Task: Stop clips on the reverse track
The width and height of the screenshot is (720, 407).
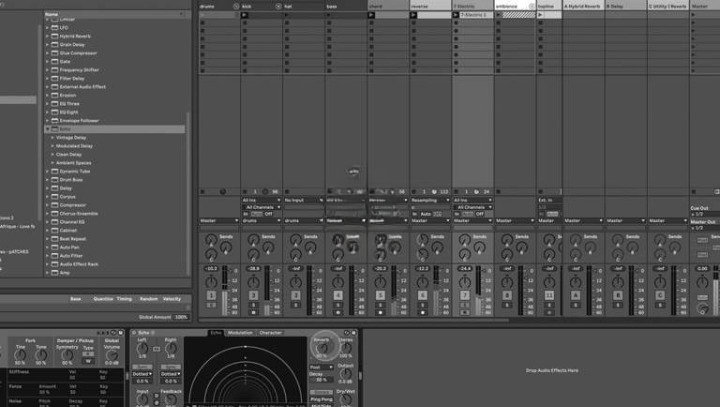Action: click(414, 192)
